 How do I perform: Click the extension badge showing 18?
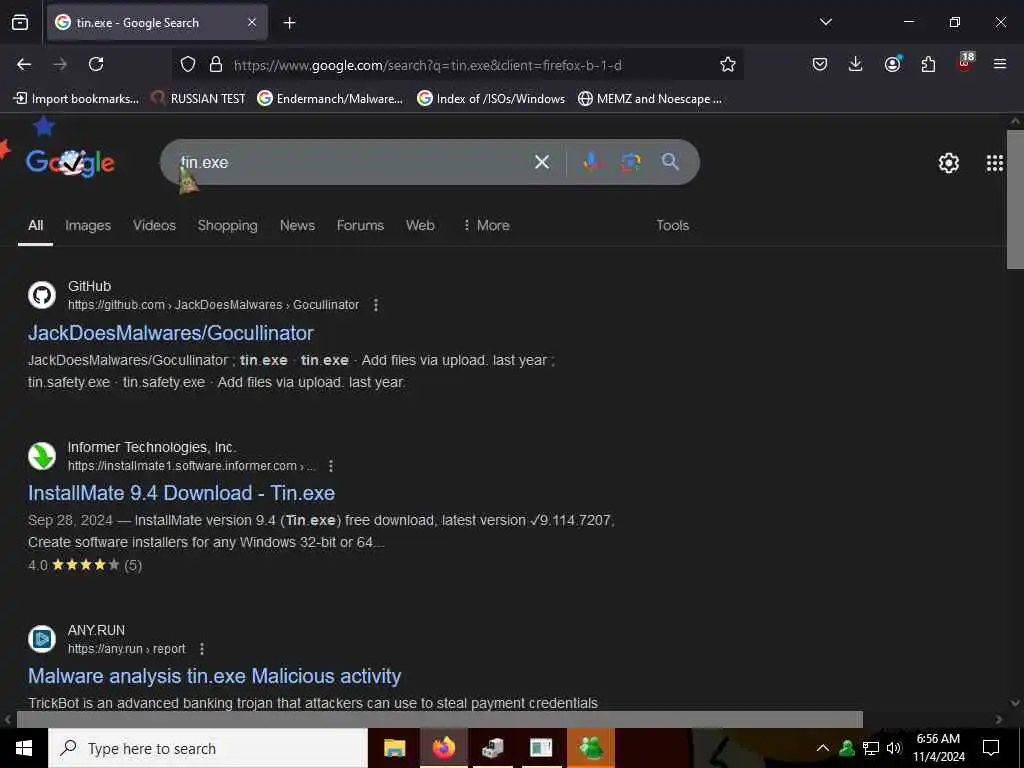click(965, 62)
